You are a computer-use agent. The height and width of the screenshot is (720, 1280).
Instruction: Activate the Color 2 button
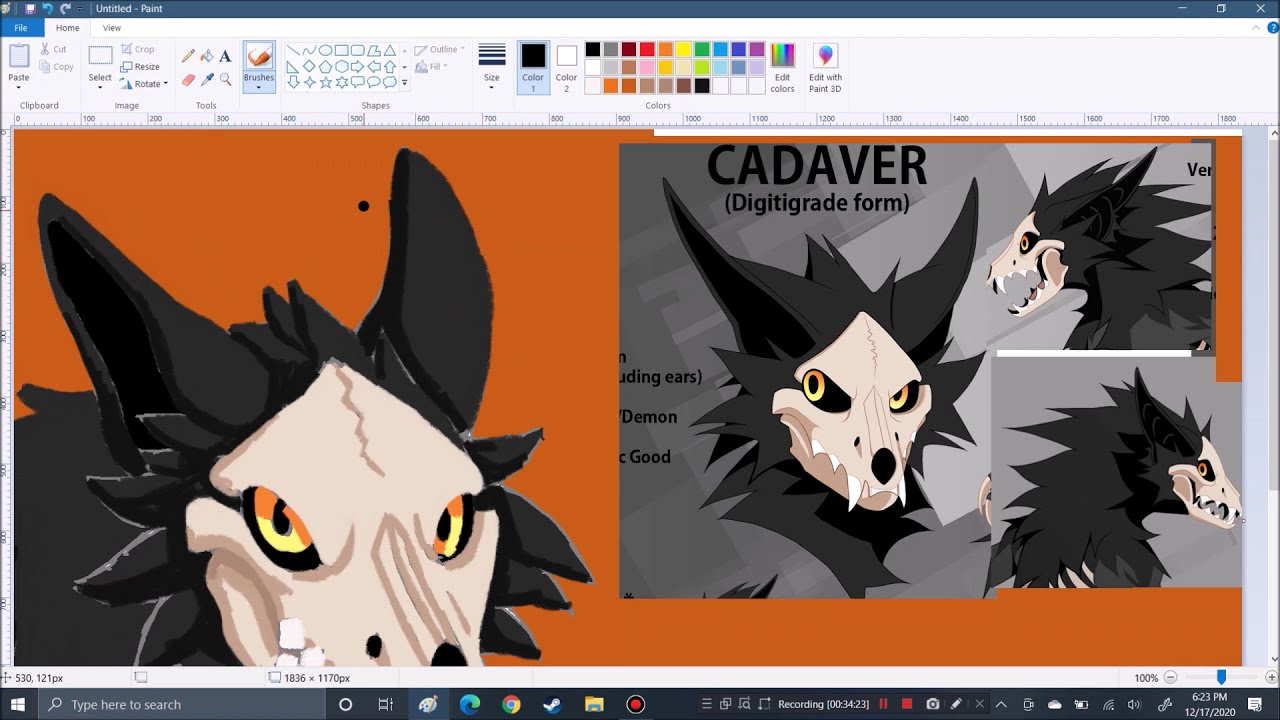566,68
